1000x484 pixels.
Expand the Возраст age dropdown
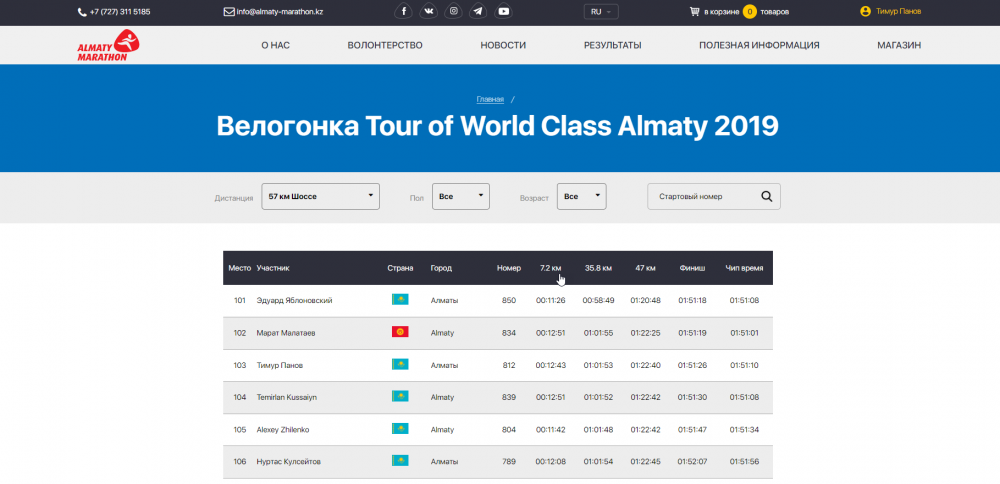point(581,197)
